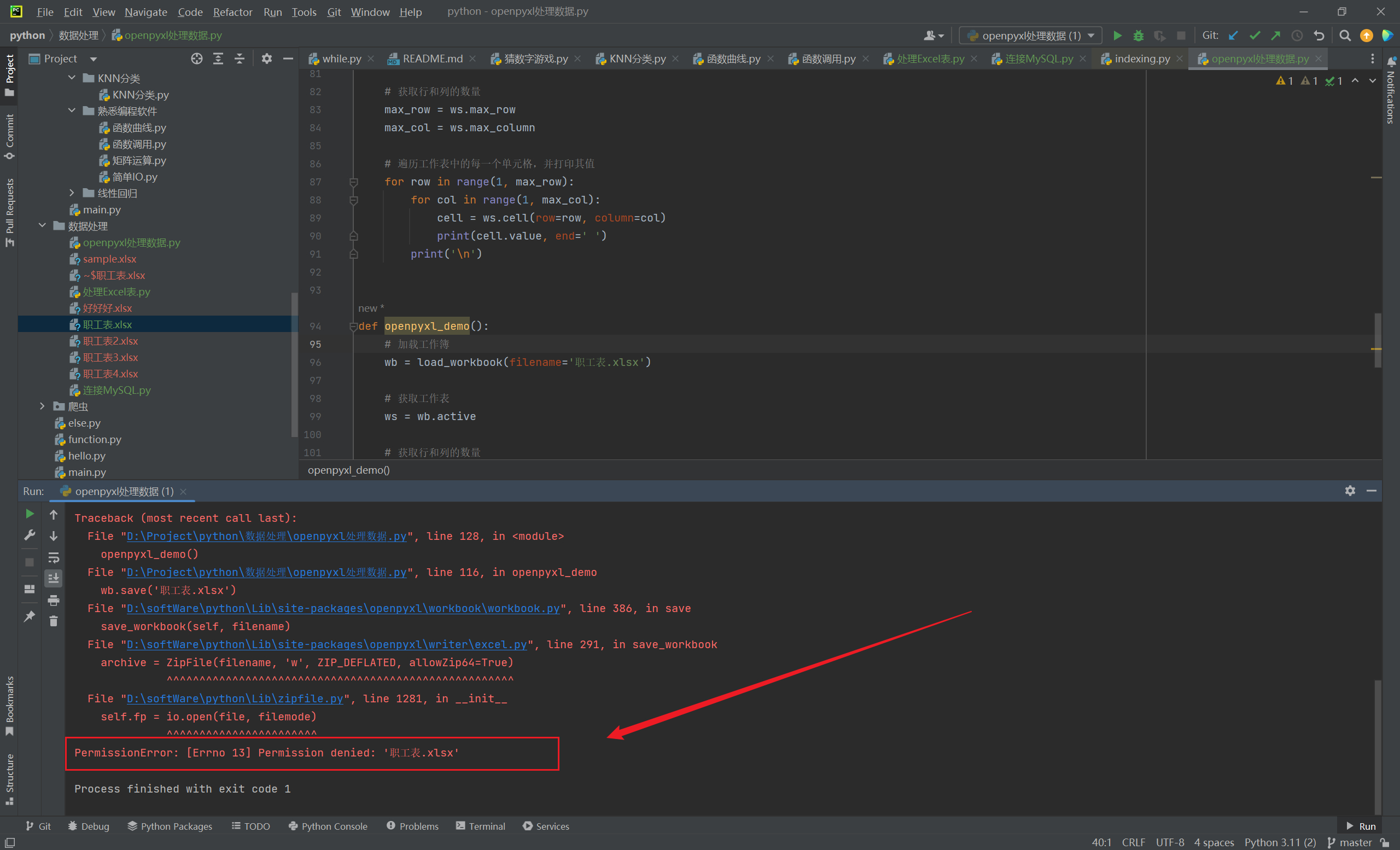Toggle the Bookmarks side panel
Image resolution: width=1400 pixels, height=850 pixels.
click(9, 706)
